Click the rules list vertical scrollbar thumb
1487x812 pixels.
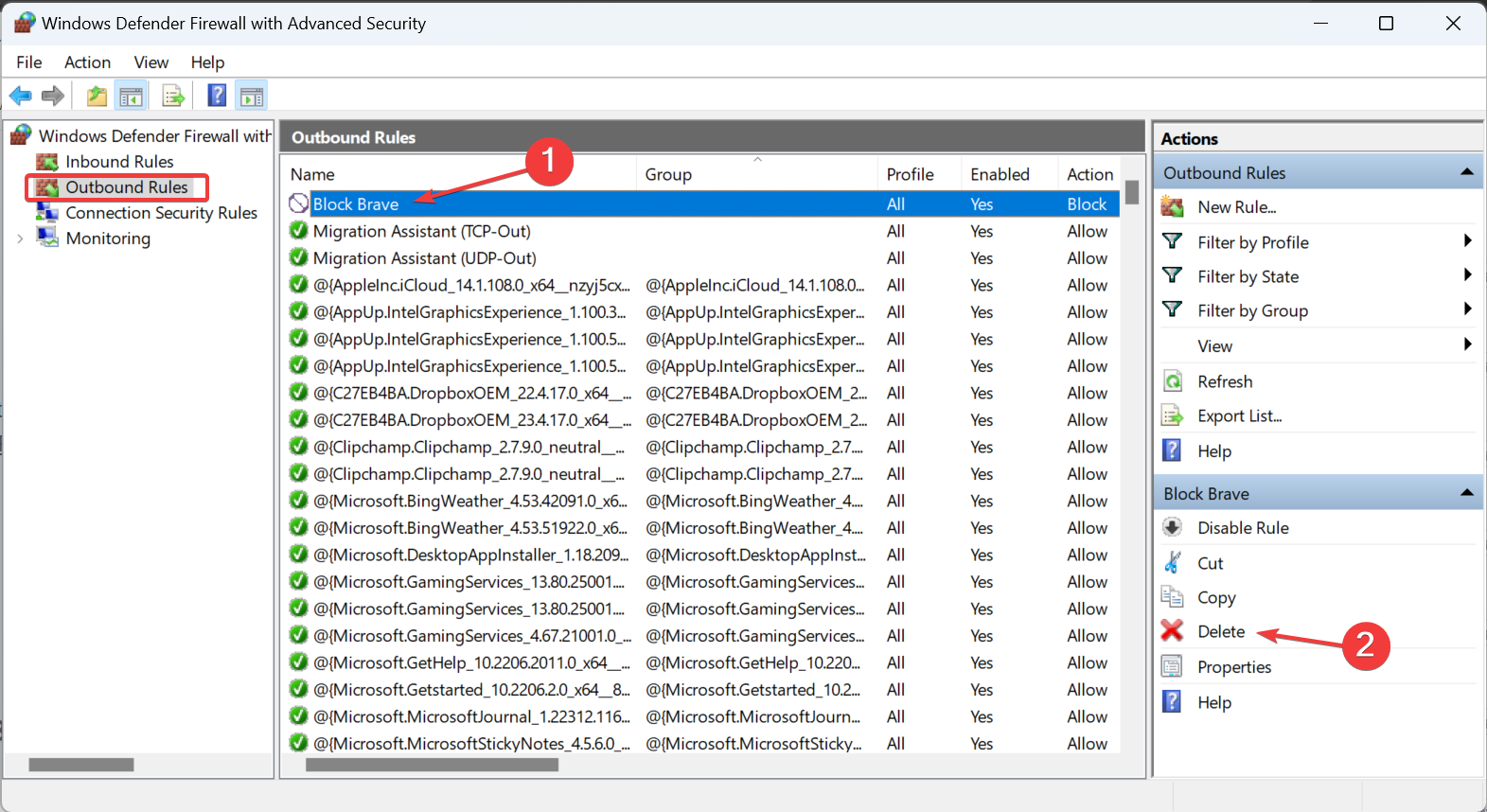pos(1132,193)
